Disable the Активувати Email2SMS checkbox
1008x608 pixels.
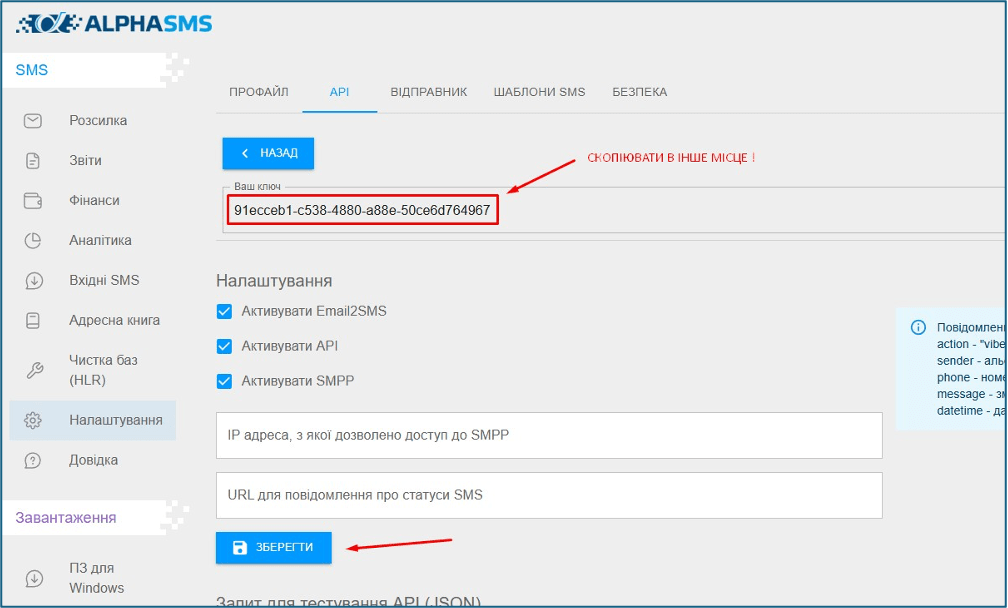[x=226, y=311]
